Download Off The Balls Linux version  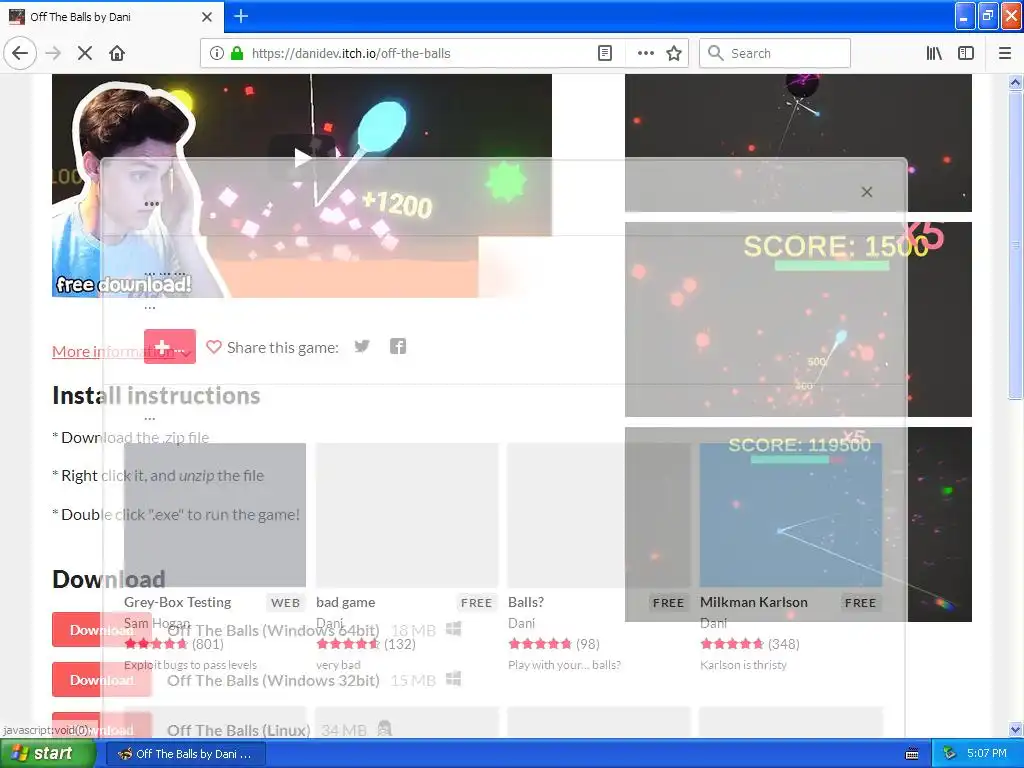[x=101, y=726]
